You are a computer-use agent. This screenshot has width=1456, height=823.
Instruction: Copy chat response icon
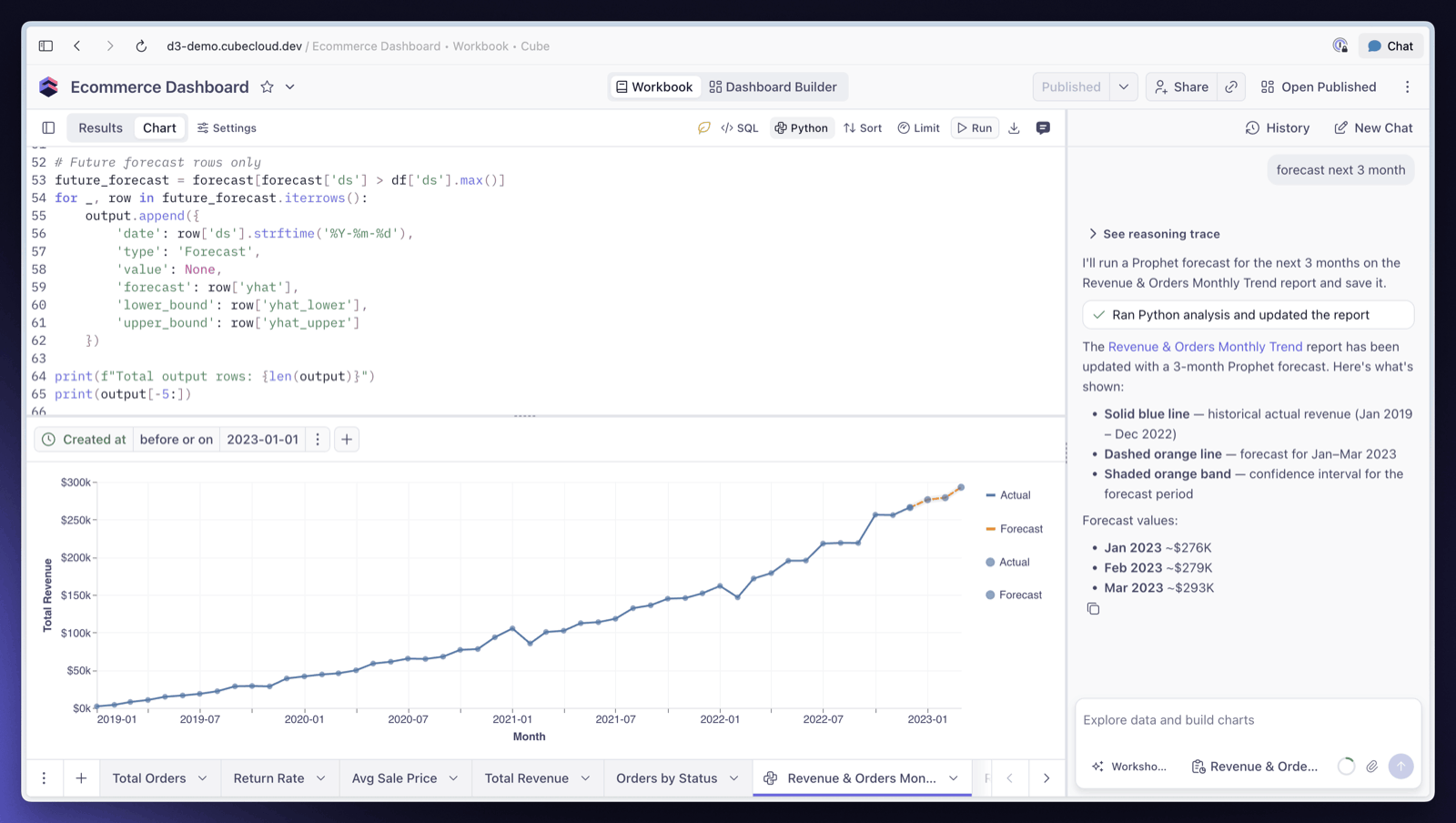pyautogui.click(x=1093, y=608)
